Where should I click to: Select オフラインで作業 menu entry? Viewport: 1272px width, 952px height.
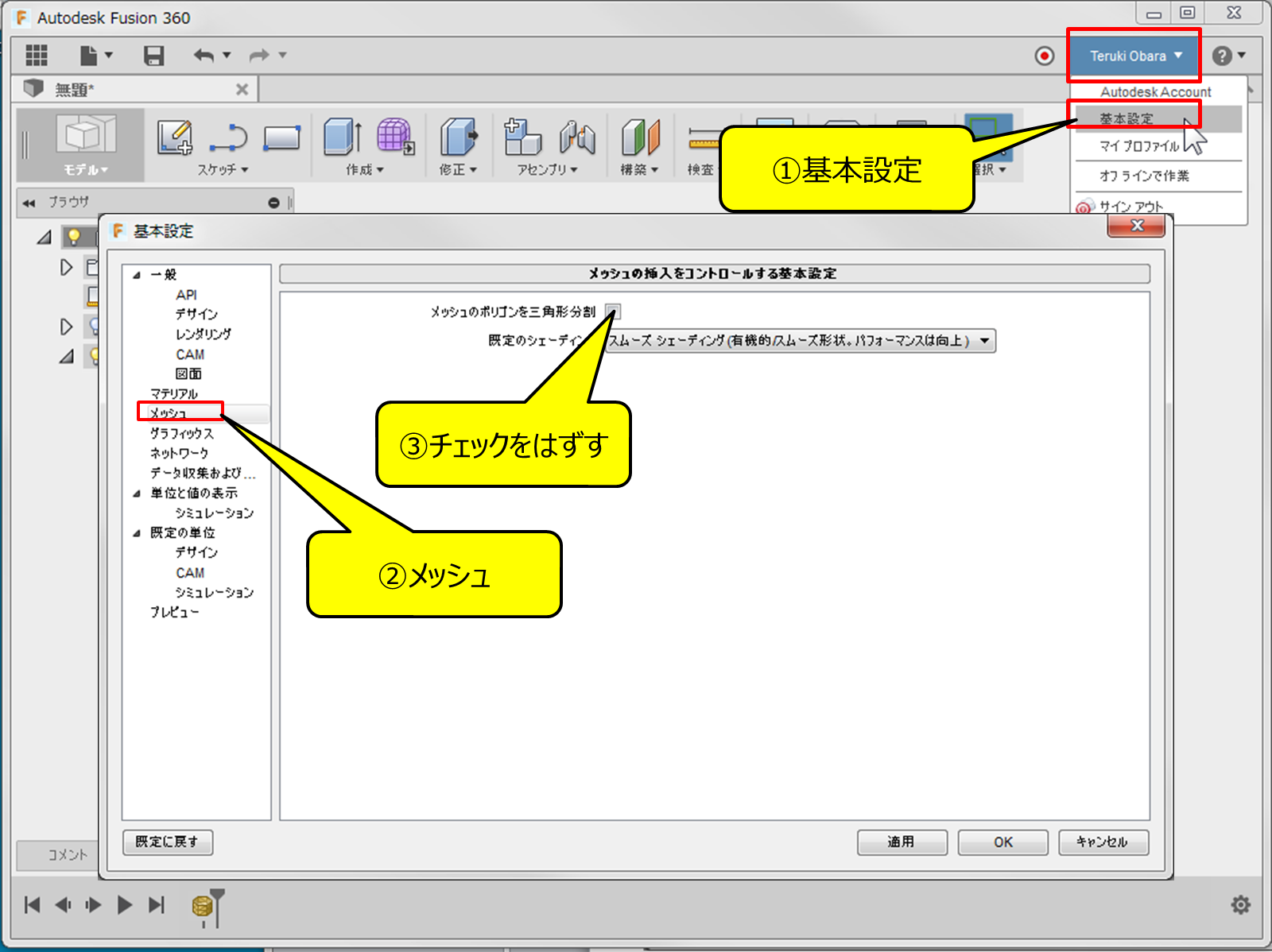[x=1144, y=176]
